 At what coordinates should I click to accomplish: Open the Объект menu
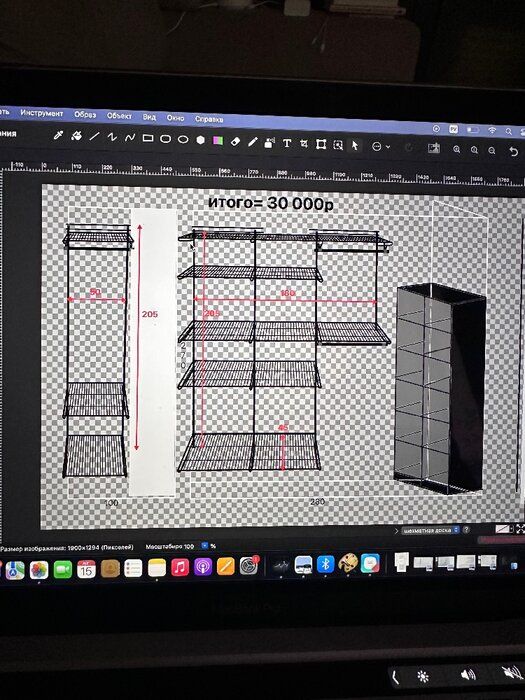(119, 116)
